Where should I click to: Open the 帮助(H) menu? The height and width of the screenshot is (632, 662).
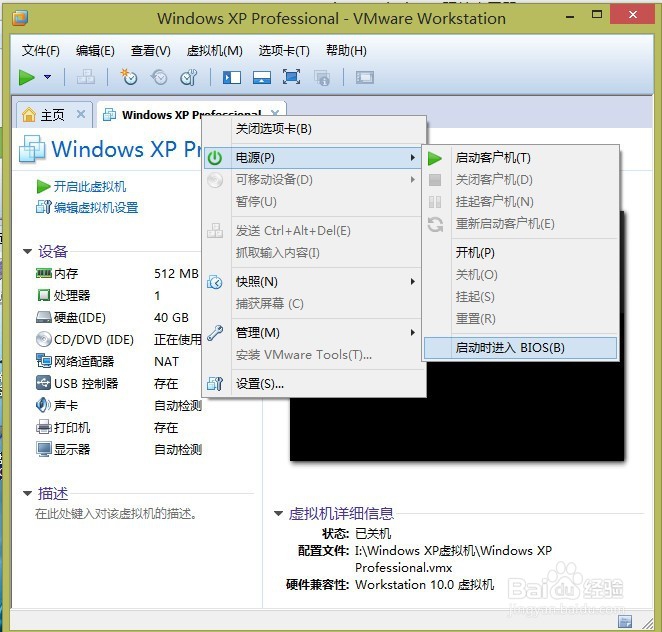[346, 51]
